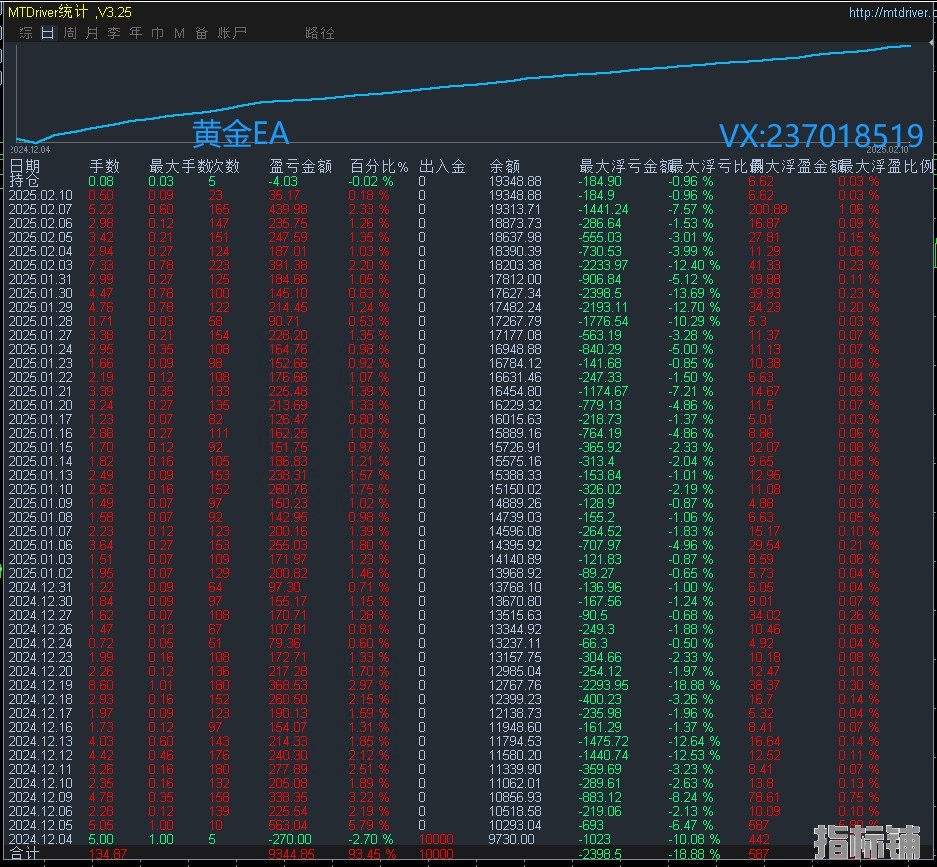Open the 季 quarterly tab
The width and height of the screenshot is (937, 867).
click(x=114, y=33)
